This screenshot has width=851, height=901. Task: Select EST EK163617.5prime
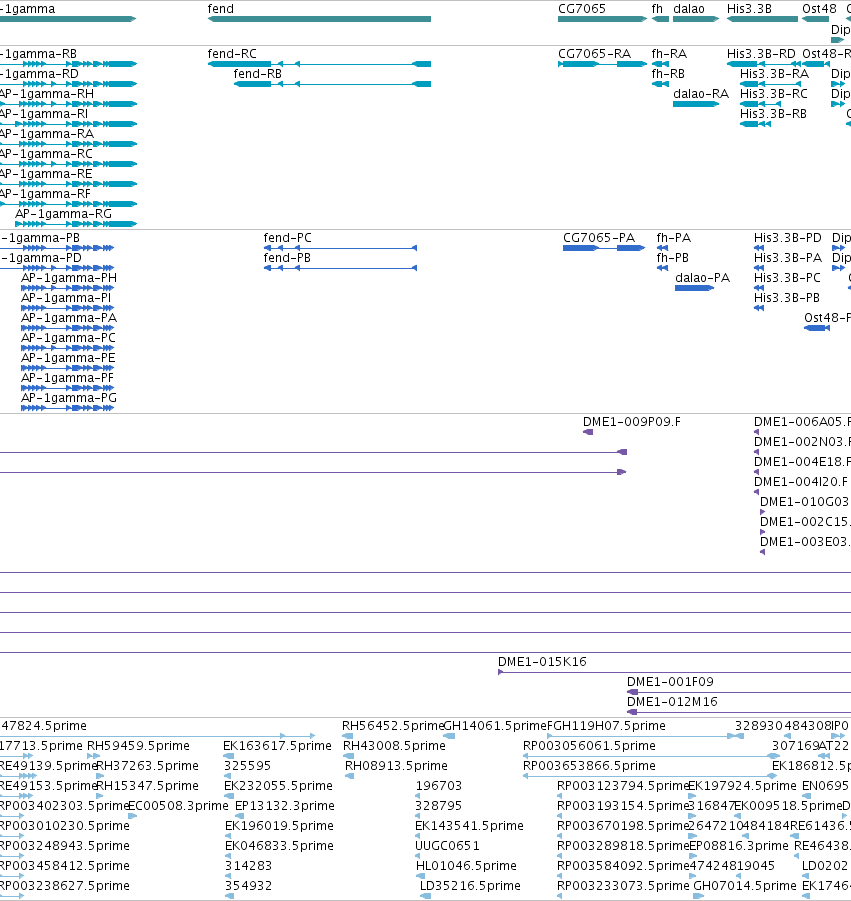(x=278, y=746)
